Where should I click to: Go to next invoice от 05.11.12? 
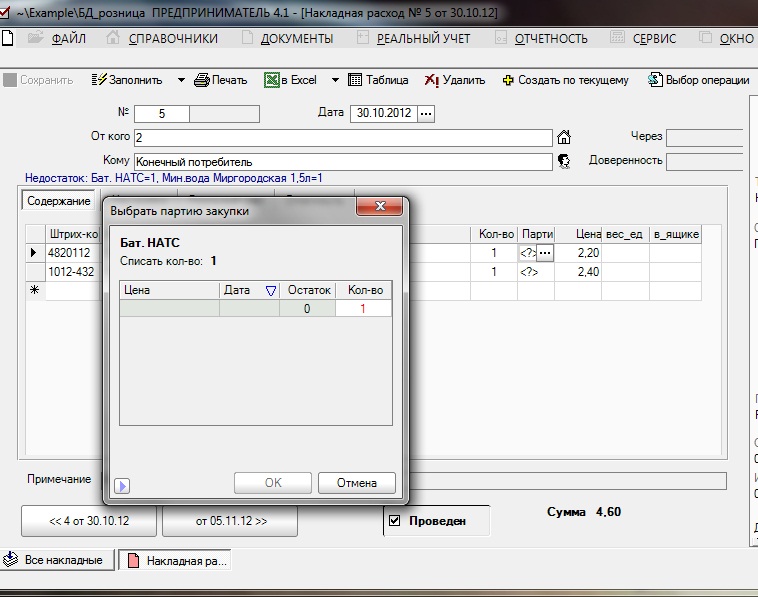pos(232,521)
